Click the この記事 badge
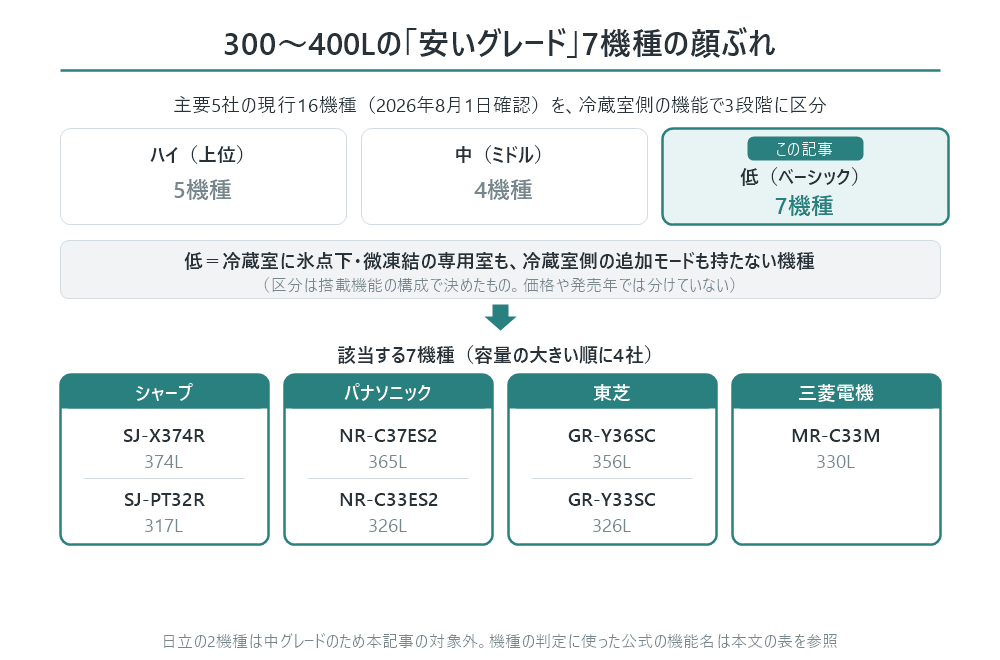1000x660 pixels. tap(805, 149)
